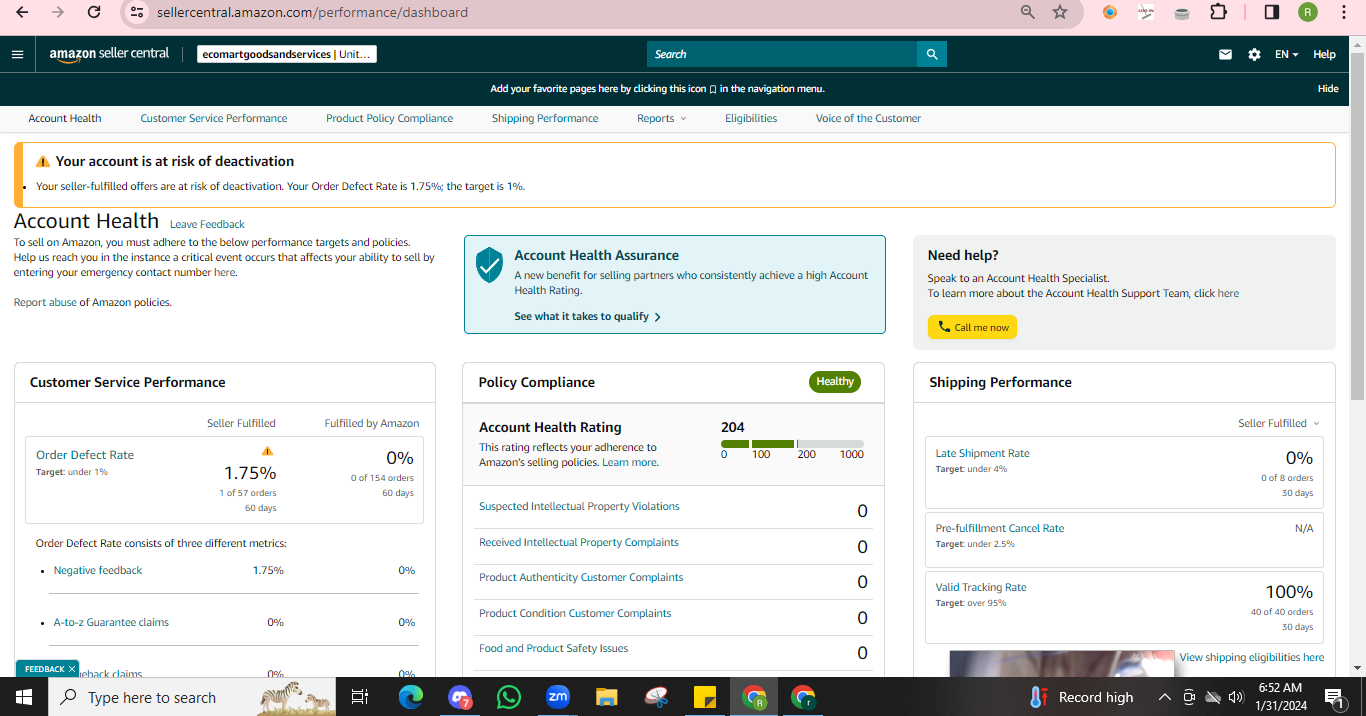Click the Seller Central search field
Image resolution: width=1366 pixels, height=716 pixels.
coord(782,54)
